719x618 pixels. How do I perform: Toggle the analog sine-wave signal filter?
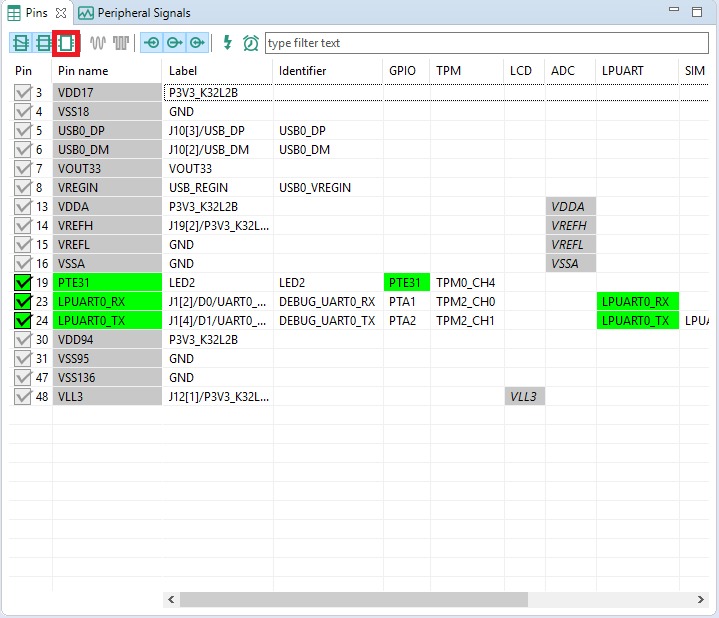click(98, 43)
